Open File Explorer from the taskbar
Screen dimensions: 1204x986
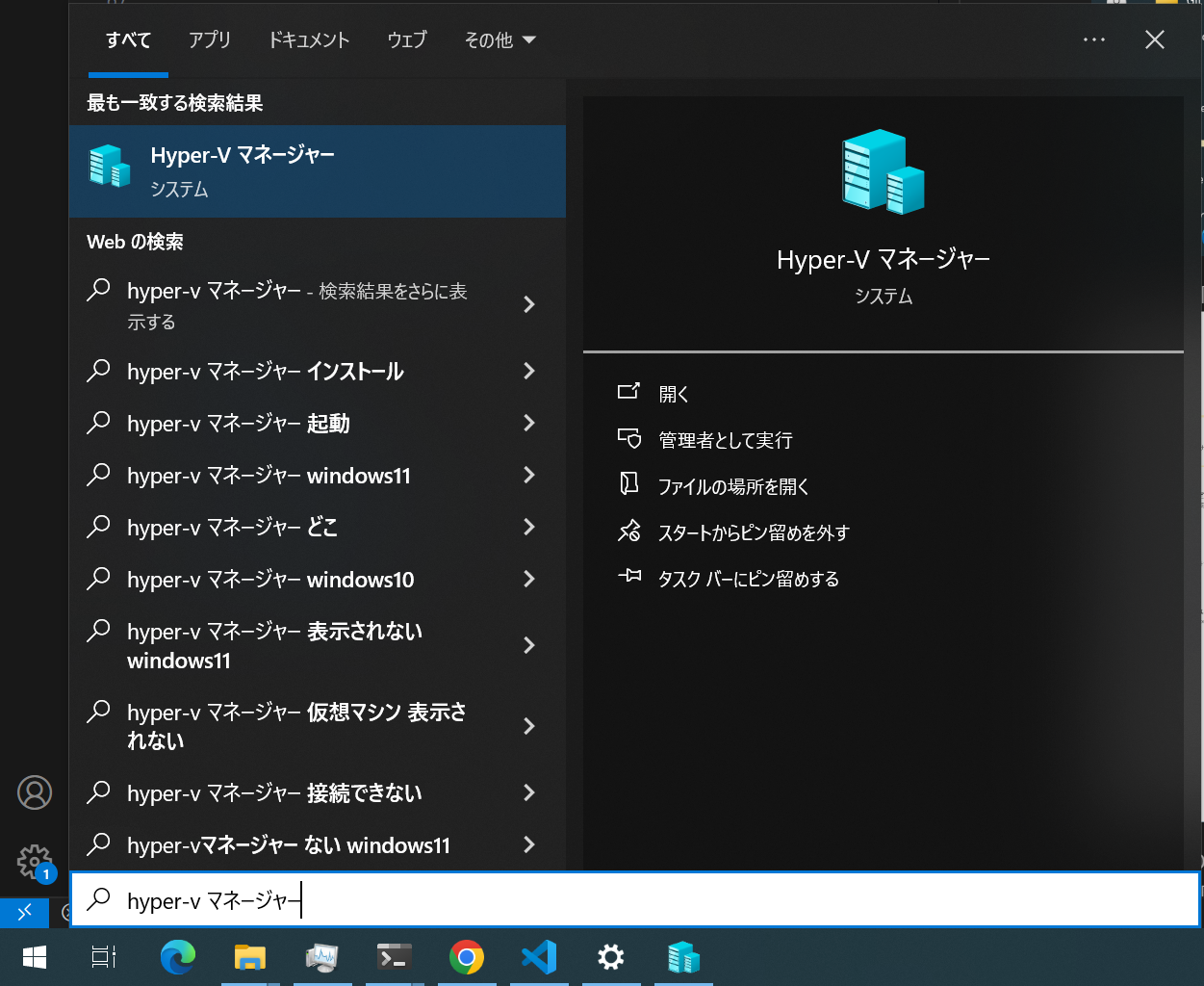click(x=250, y=957)
